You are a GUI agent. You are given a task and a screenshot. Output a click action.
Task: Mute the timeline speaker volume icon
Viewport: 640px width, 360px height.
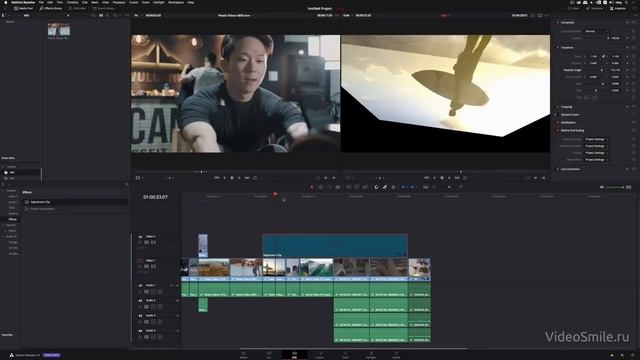click(602, 187)
